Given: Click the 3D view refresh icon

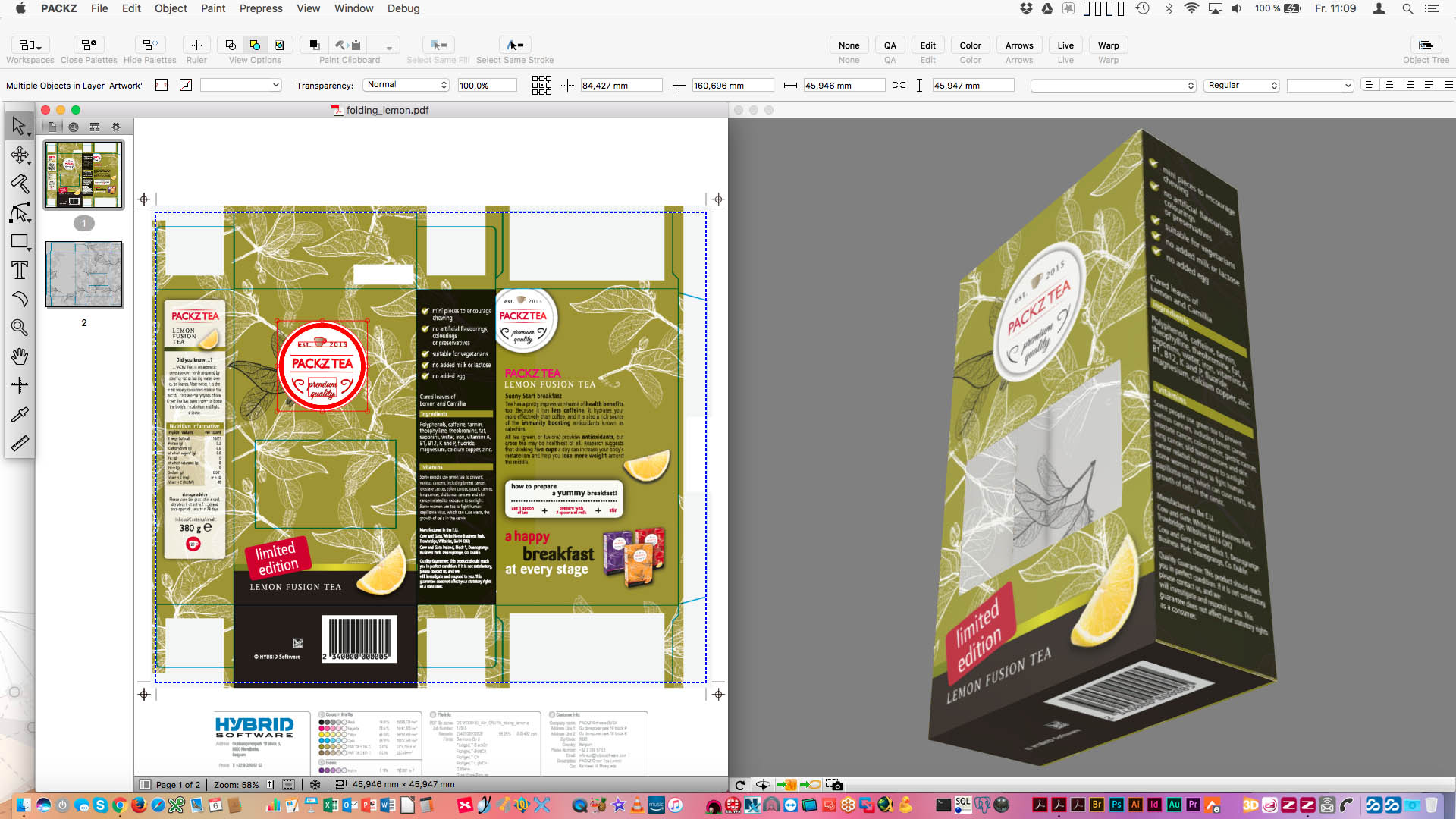Looking at the screenshot, I should point(740,785).
